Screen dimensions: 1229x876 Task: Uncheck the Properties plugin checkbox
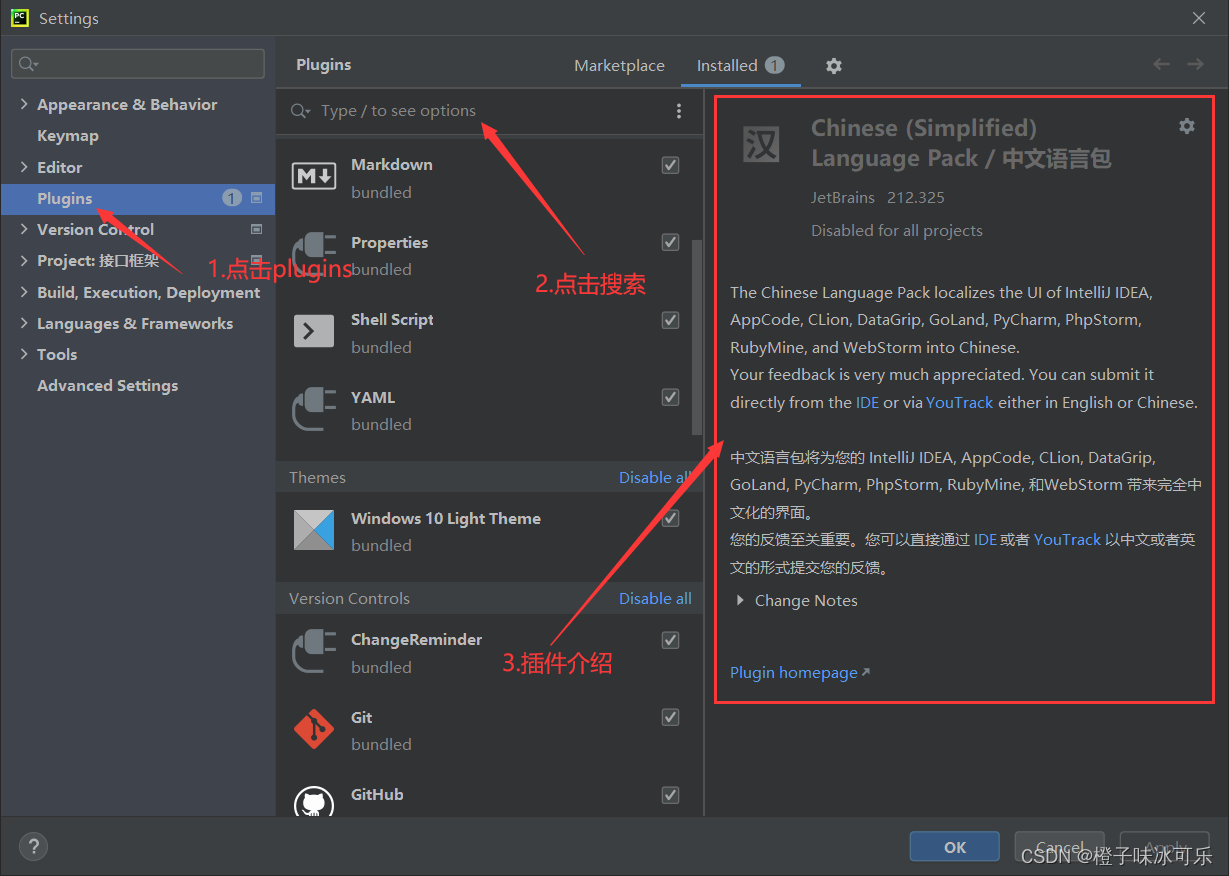[671, 243]
